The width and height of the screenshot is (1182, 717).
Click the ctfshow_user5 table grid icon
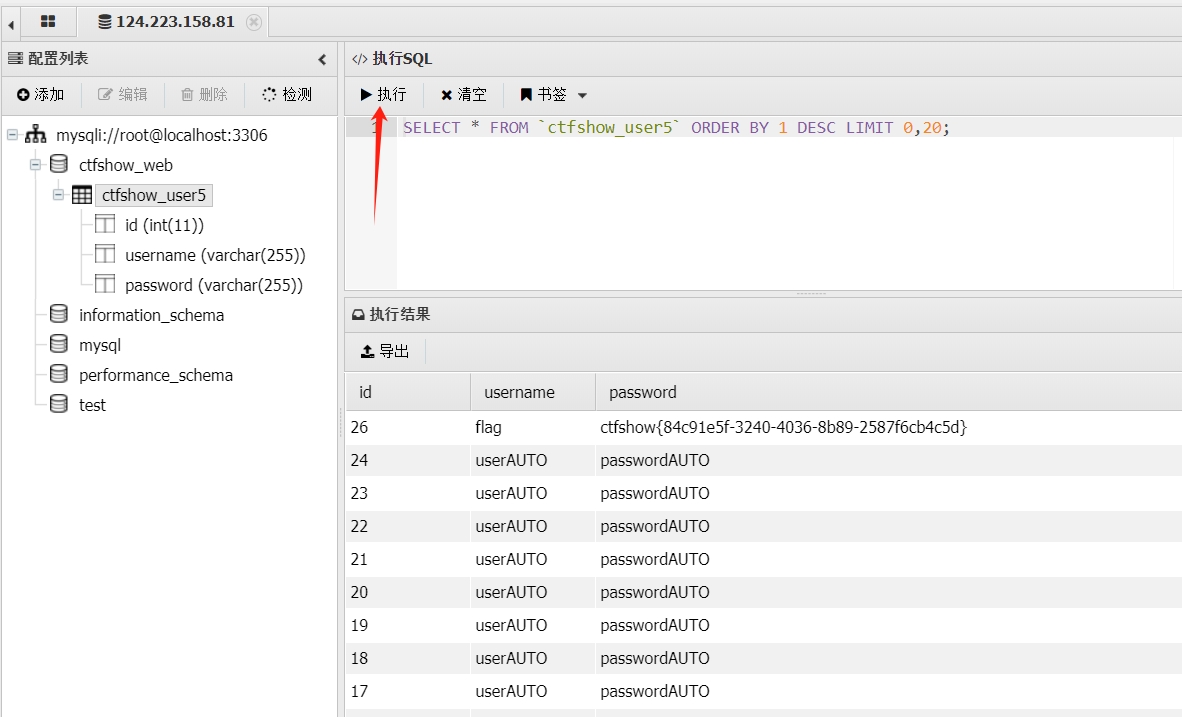tap(81, 195)
